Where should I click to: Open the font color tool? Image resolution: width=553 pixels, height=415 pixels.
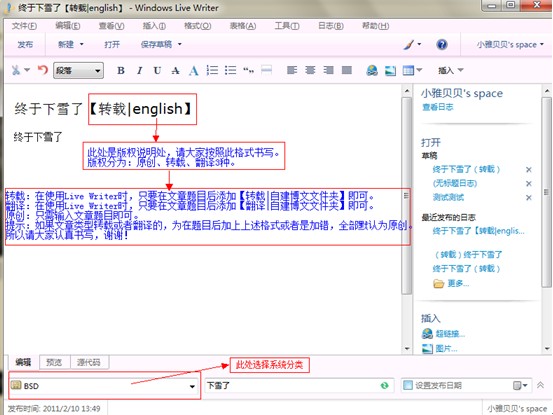(193, 71)
